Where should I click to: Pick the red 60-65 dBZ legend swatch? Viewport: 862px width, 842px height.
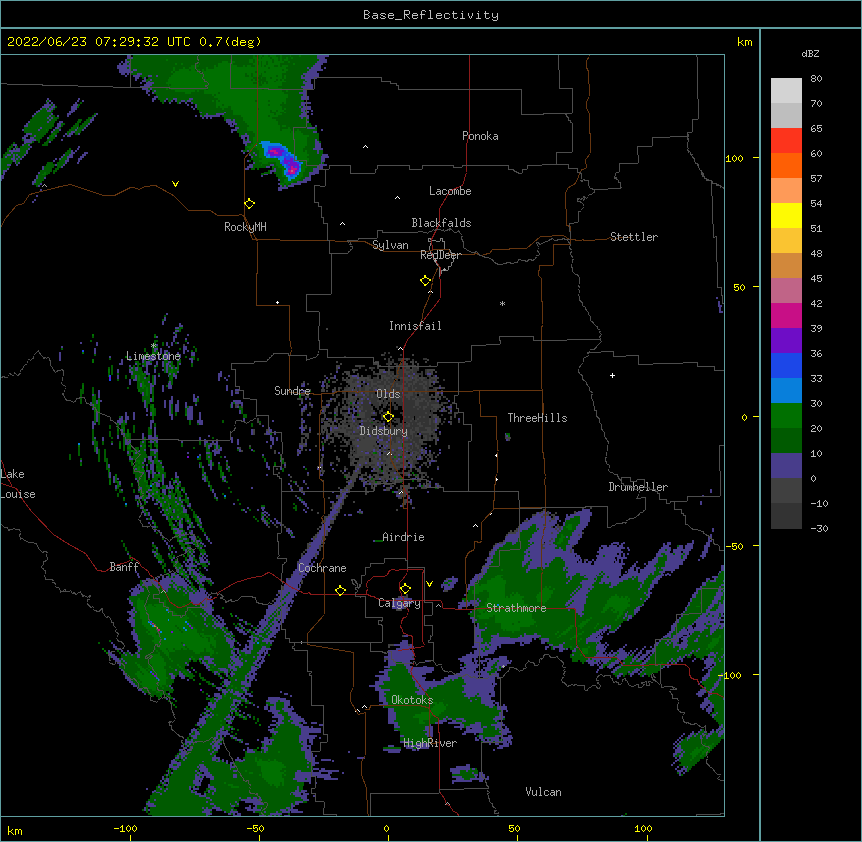click(786, 140)
